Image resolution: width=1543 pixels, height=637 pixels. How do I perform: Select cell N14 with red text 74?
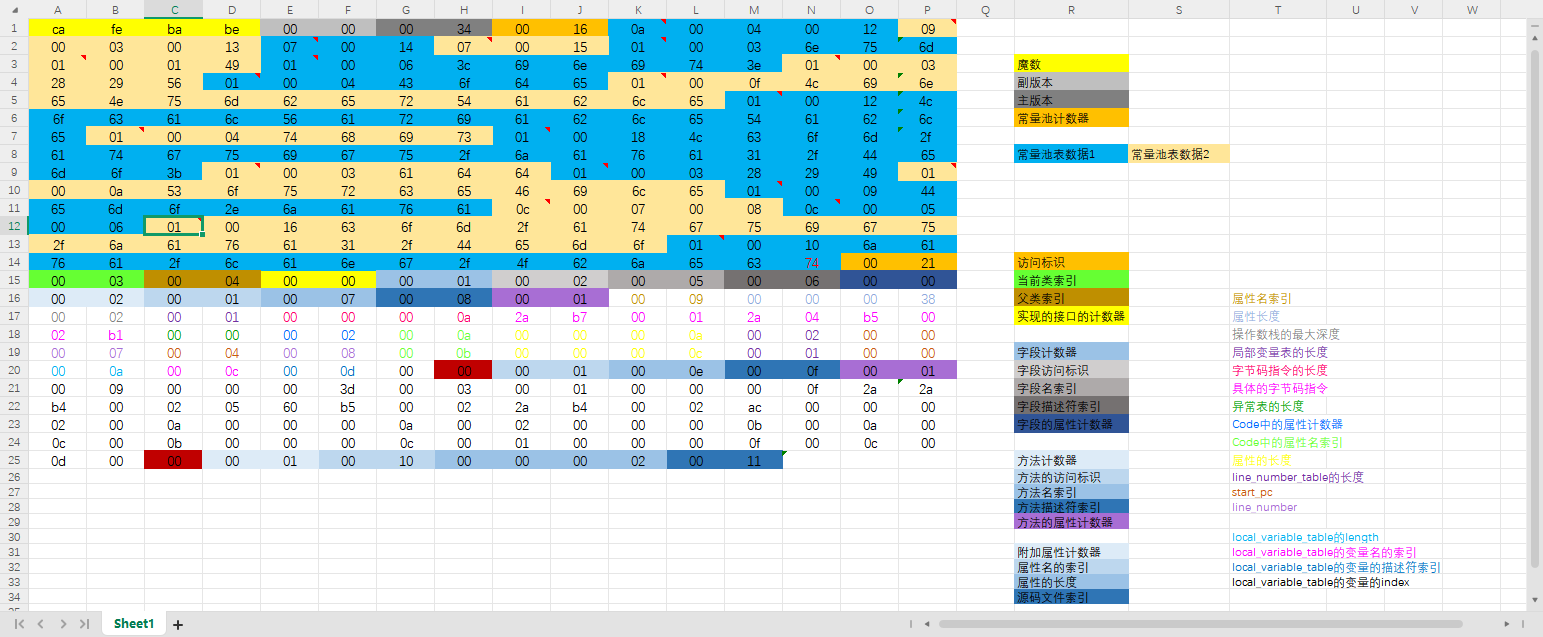pyautogui.click(x=812, y=263)
